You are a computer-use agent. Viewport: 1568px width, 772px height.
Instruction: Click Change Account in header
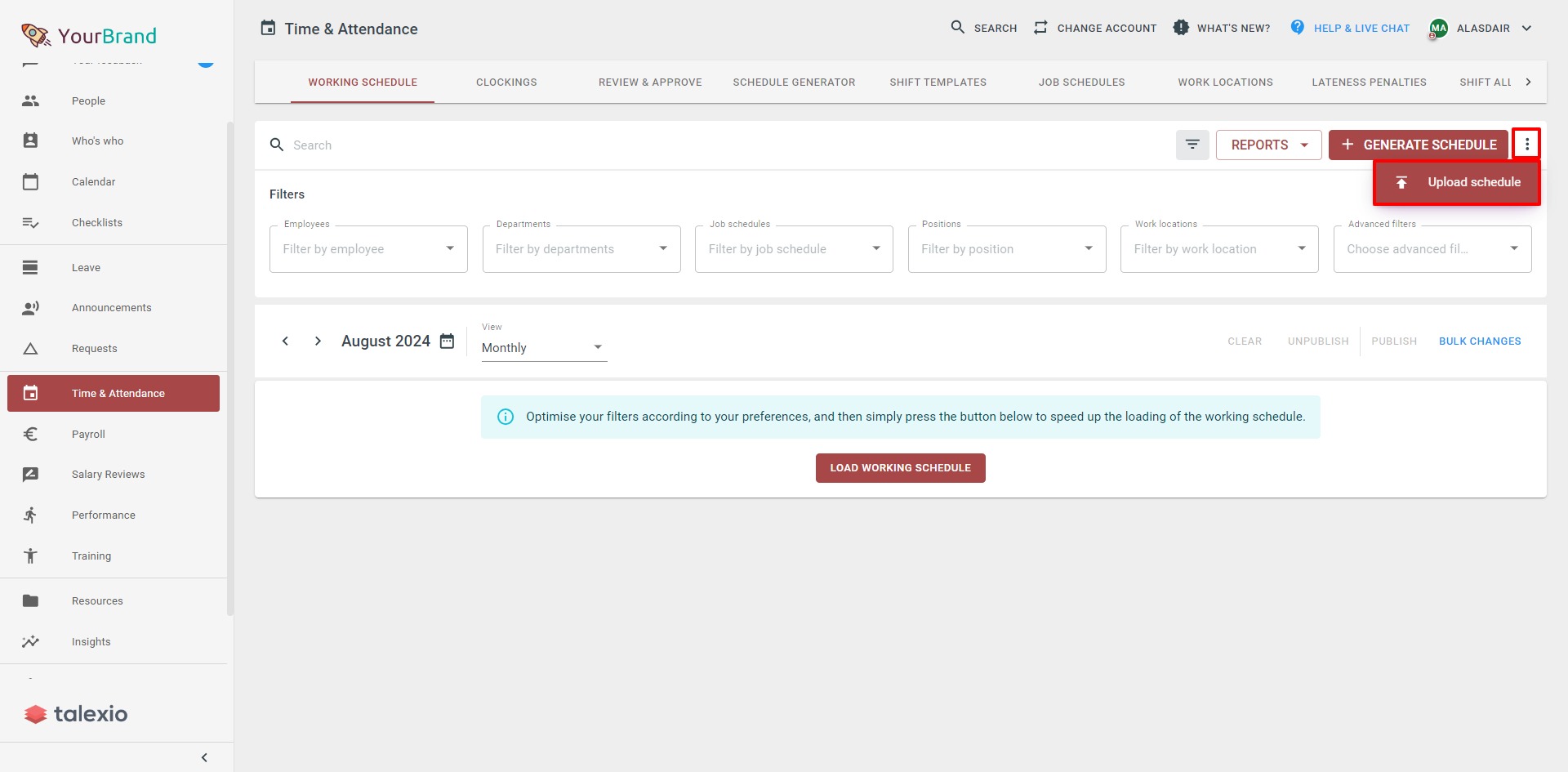click(x=1095, y=28)
